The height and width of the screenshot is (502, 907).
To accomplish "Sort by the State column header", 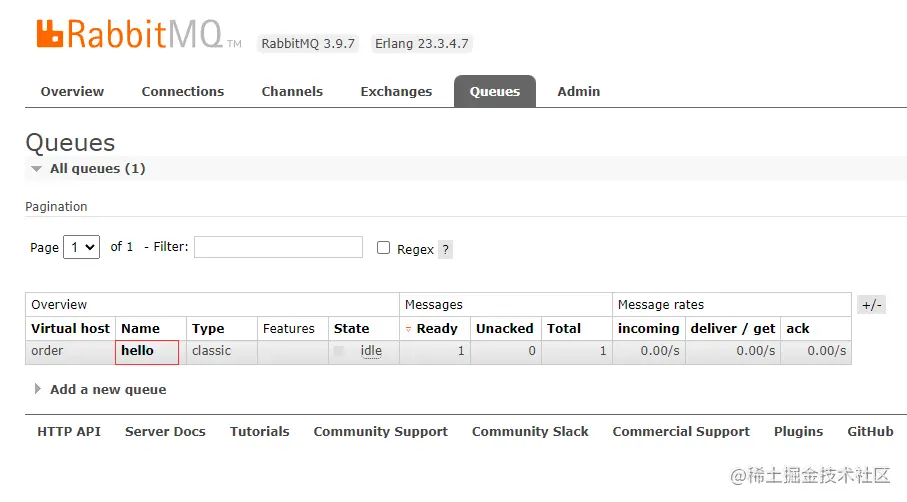I will tap(351, 328).
